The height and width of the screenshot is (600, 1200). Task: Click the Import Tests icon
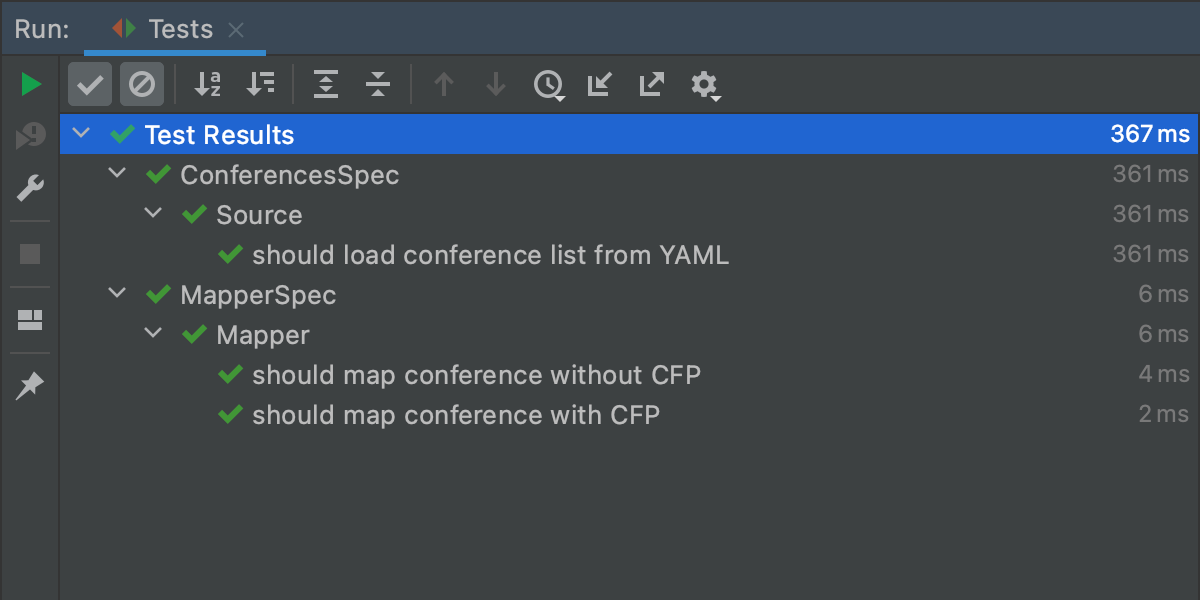click(x=599, y=85)
